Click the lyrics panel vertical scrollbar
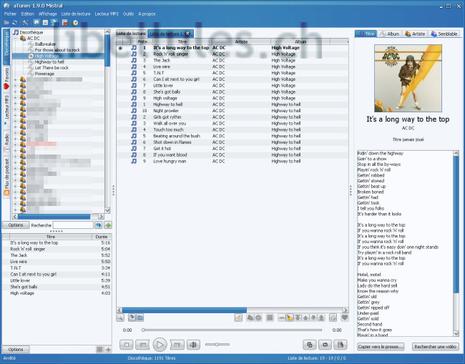 pos(456,243)
